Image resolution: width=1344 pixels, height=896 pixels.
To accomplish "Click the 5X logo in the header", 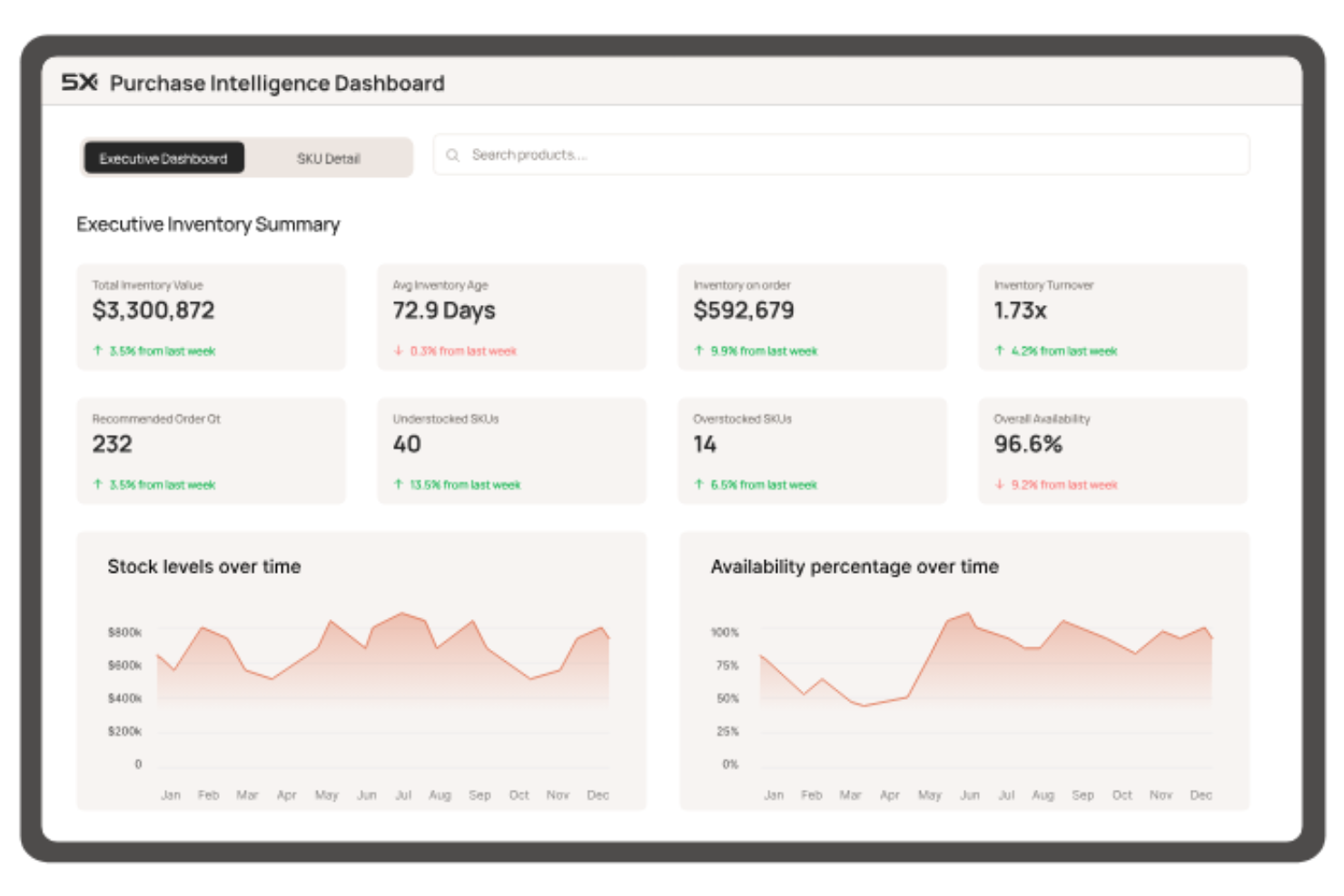I will click(x=79, y=83).
